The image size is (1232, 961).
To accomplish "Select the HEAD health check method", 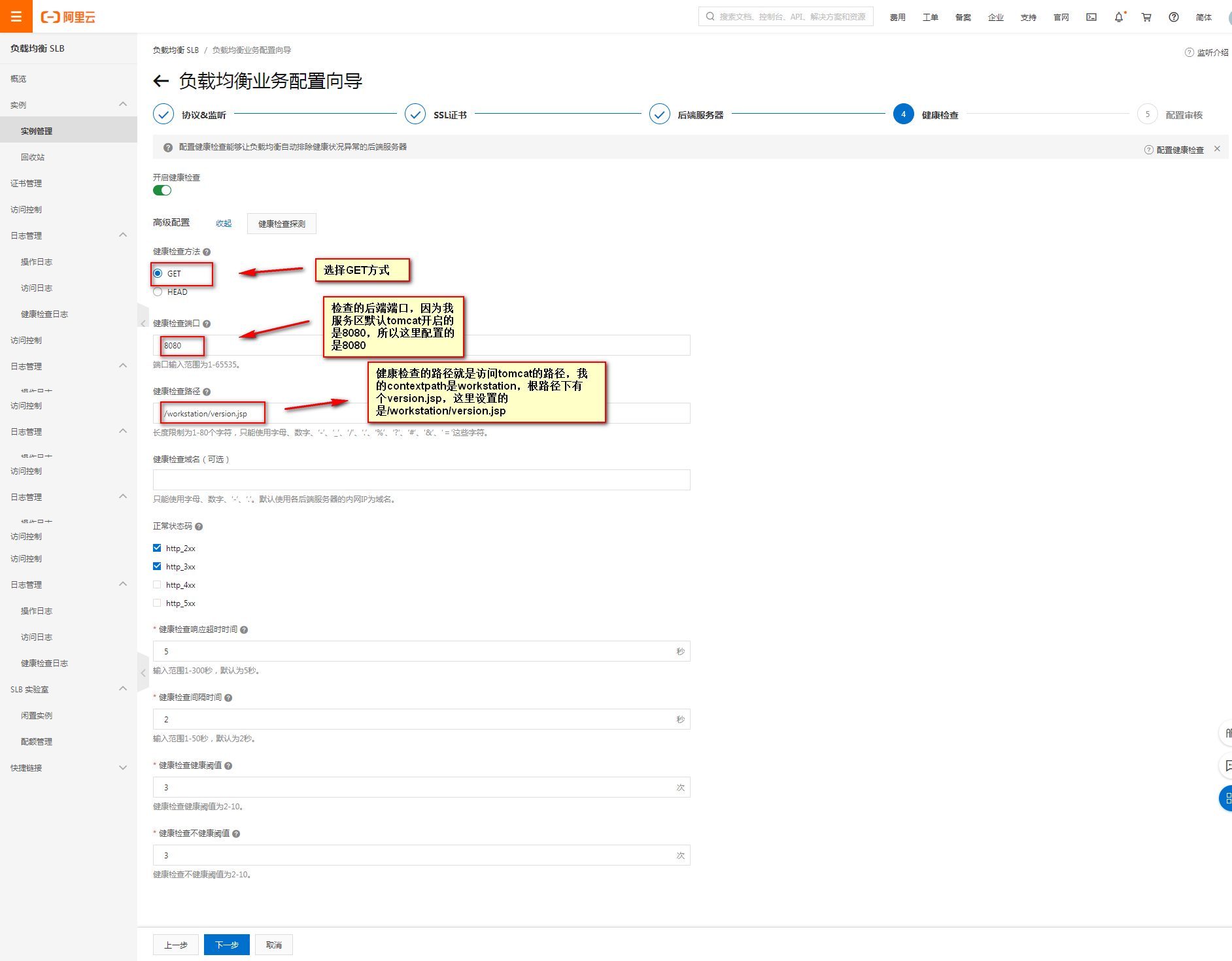I will (158, 292).
